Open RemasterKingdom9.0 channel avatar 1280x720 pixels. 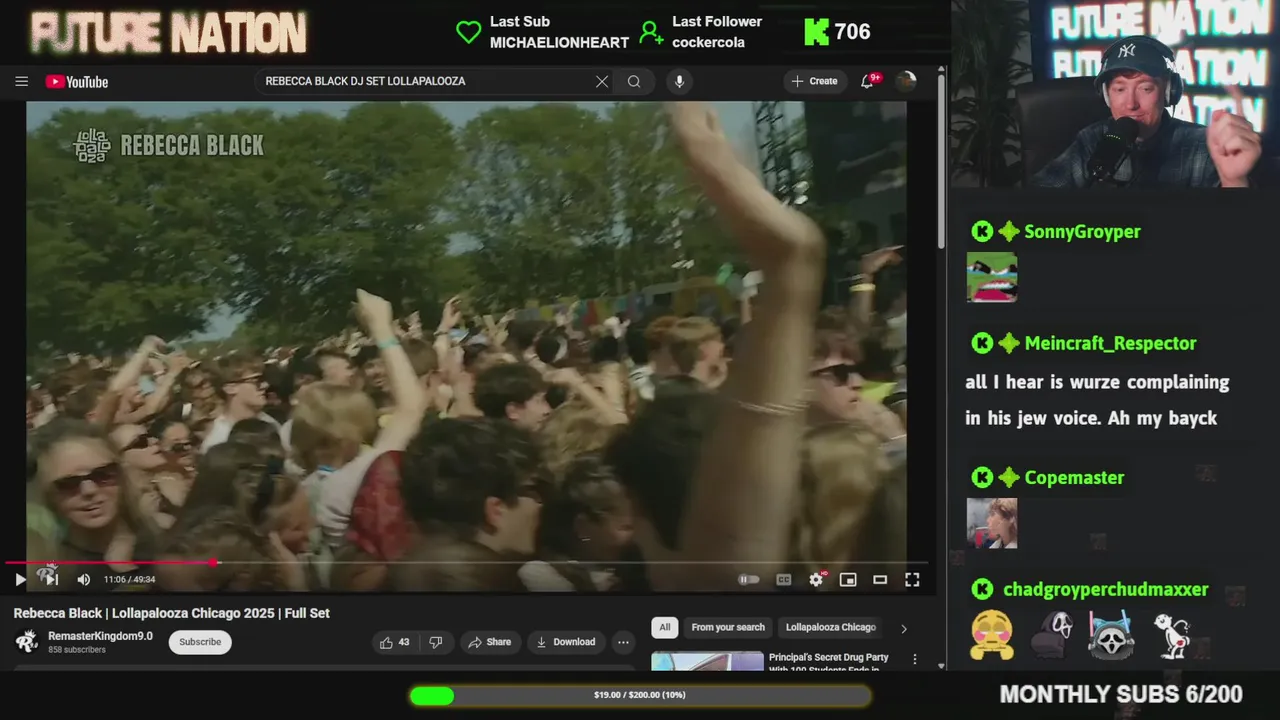[x=27, y=641]
